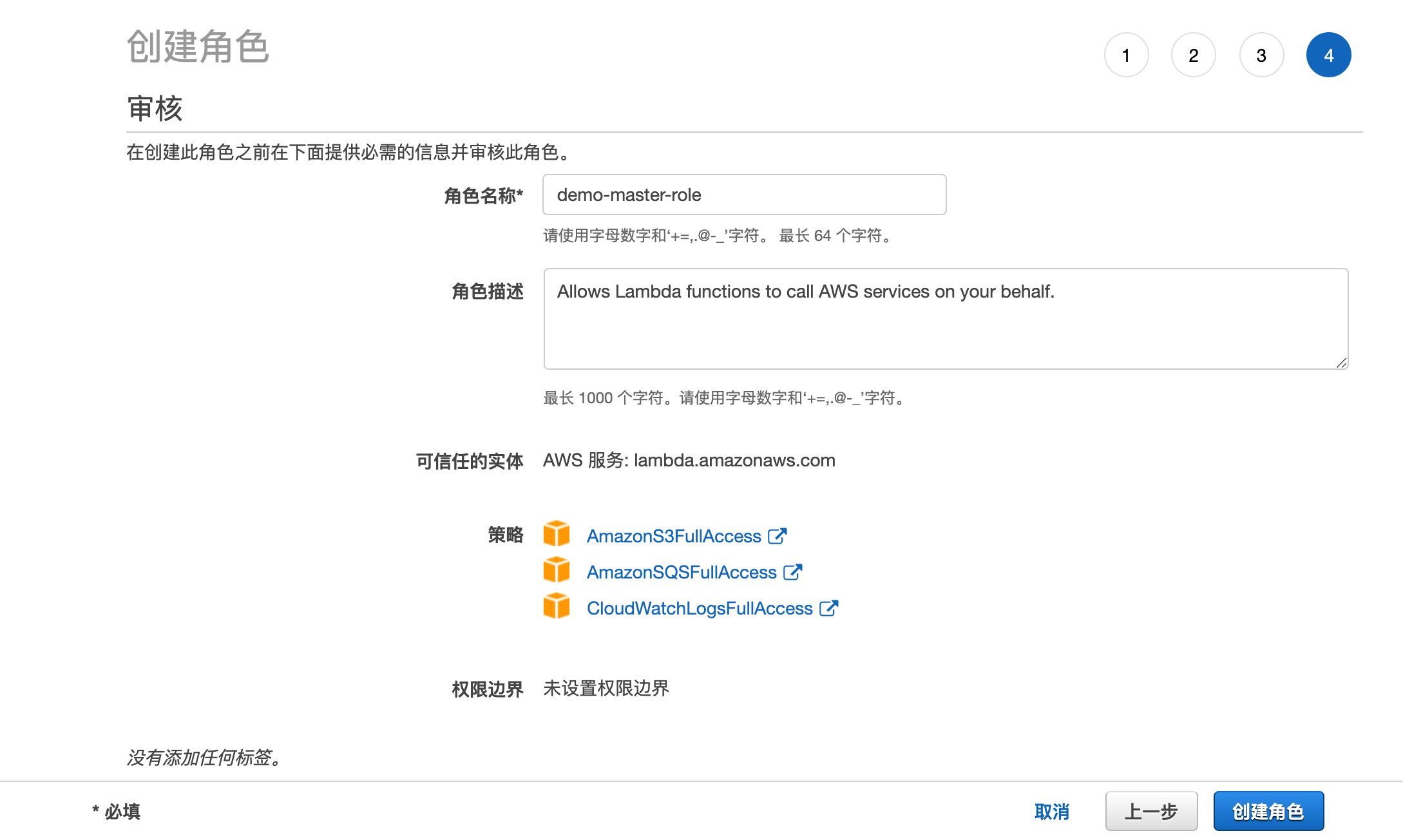Click the orange policy icon beside CloudWatchLogsFullAccess
This screenshot has width=1403, height=840.
pos(556,606)
